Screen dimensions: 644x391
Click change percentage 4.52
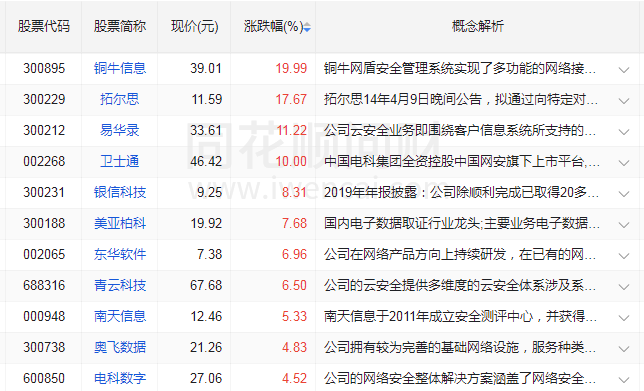[294, 378]
